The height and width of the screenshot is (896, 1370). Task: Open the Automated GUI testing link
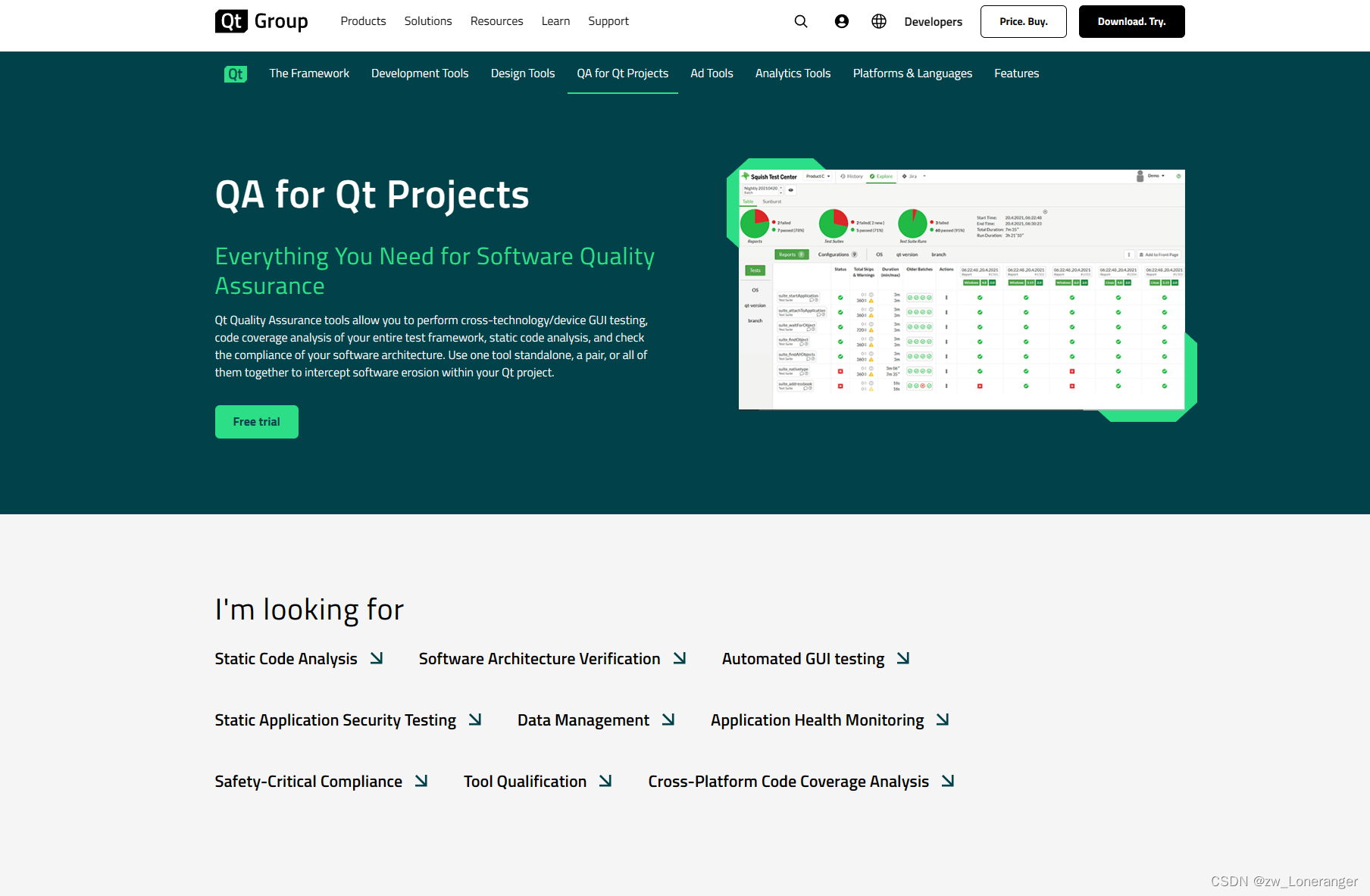pos(803,659)
